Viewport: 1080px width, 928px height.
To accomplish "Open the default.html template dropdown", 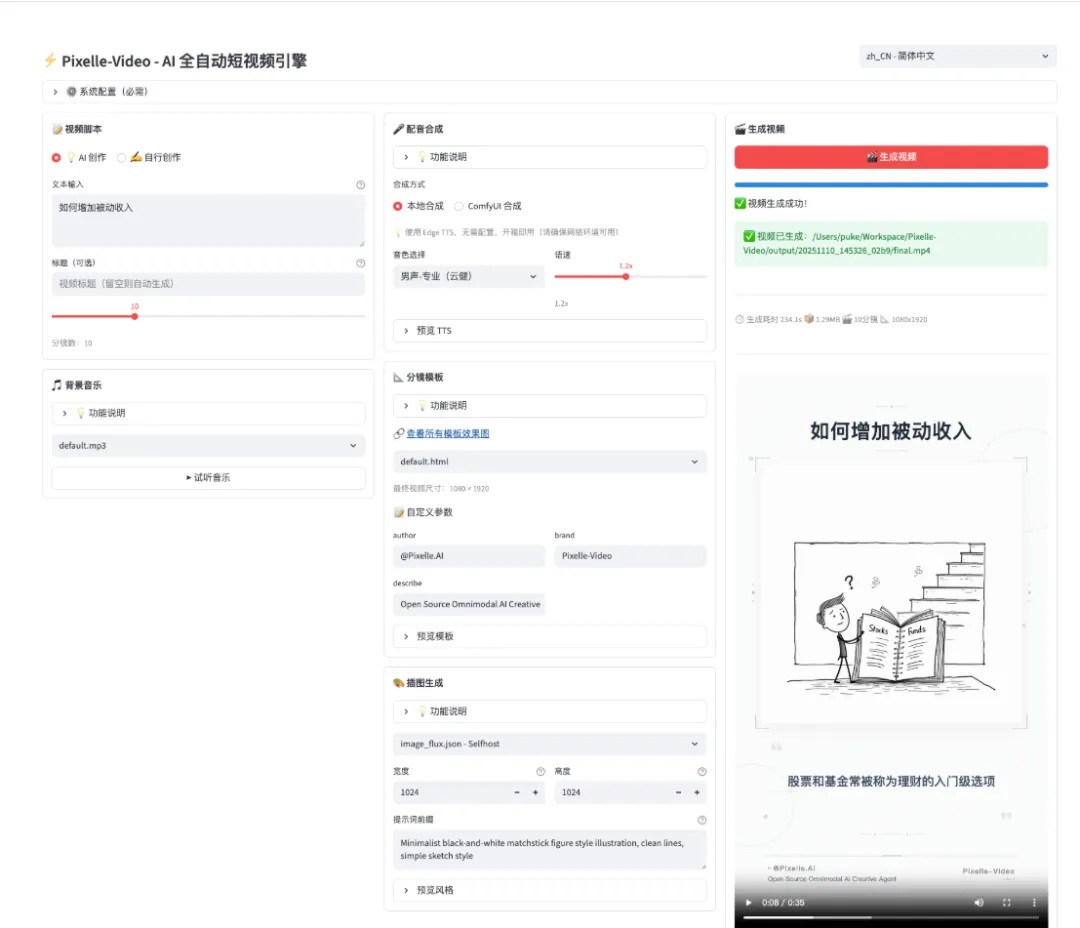I will pyautogui.click(x=550, y=462).
